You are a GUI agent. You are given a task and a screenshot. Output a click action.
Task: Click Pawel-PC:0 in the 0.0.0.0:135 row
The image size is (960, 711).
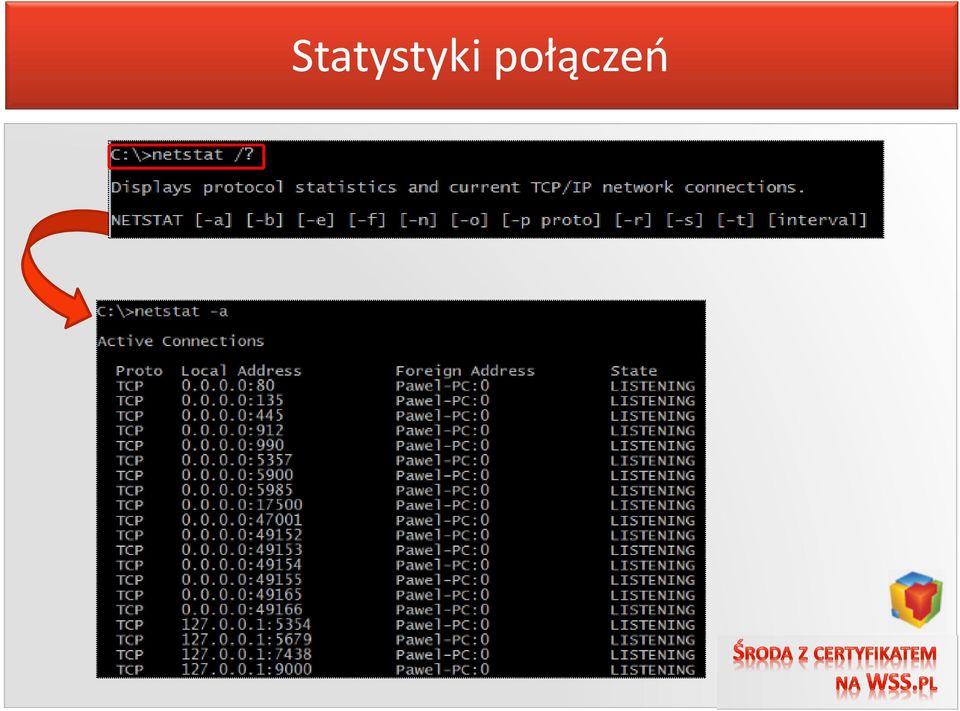443,401
